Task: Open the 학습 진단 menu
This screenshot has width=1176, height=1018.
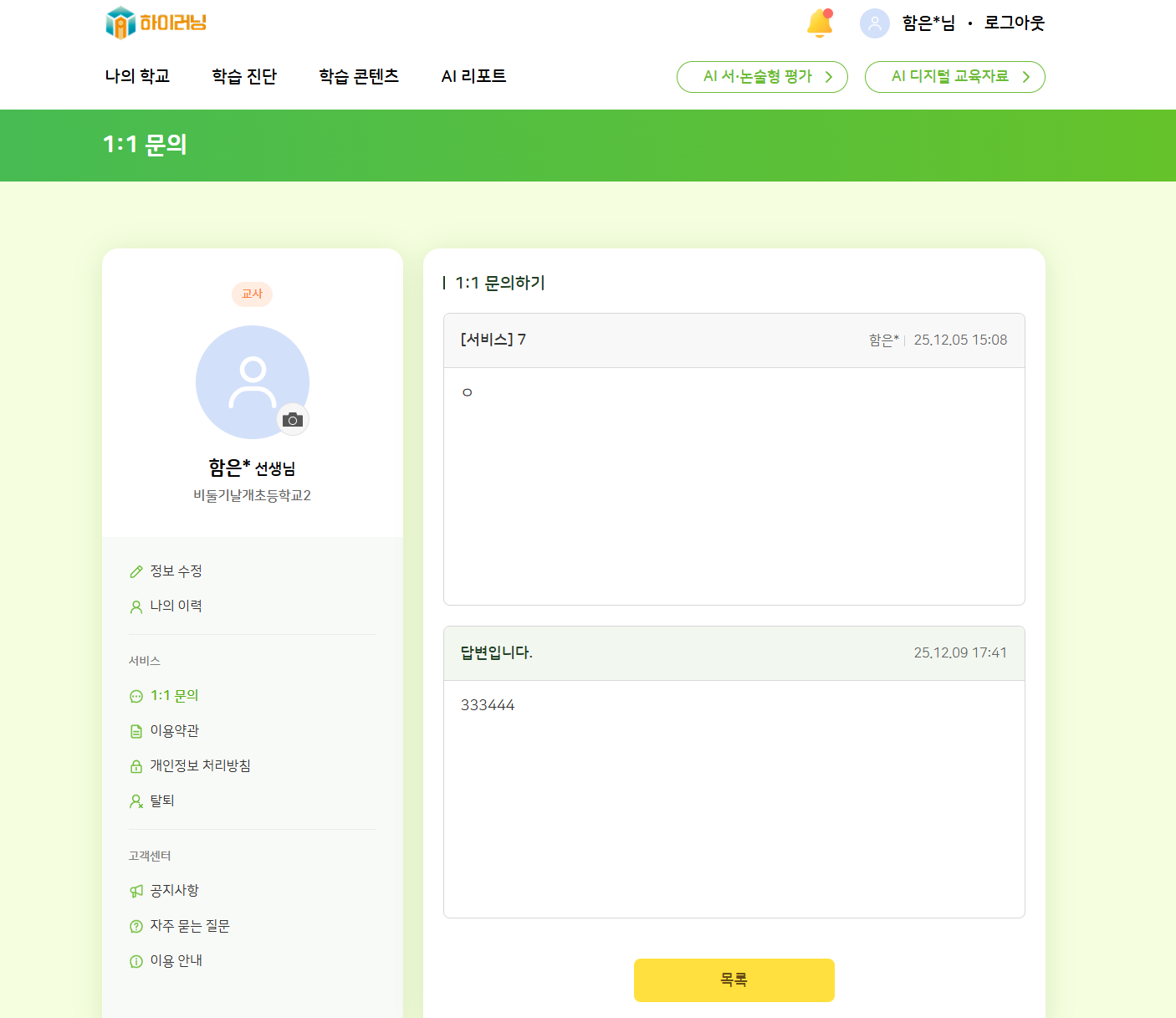Action: pyautogui.click(x=244, y=76)
